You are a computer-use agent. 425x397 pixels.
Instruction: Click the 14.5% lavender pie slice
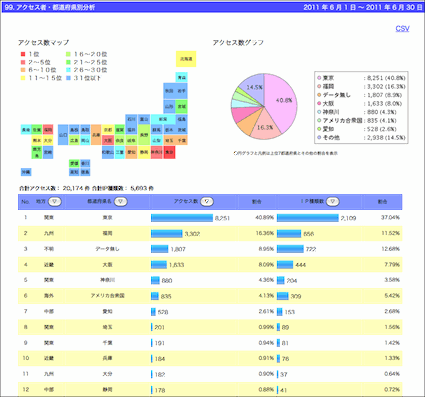tap(253, 88)
